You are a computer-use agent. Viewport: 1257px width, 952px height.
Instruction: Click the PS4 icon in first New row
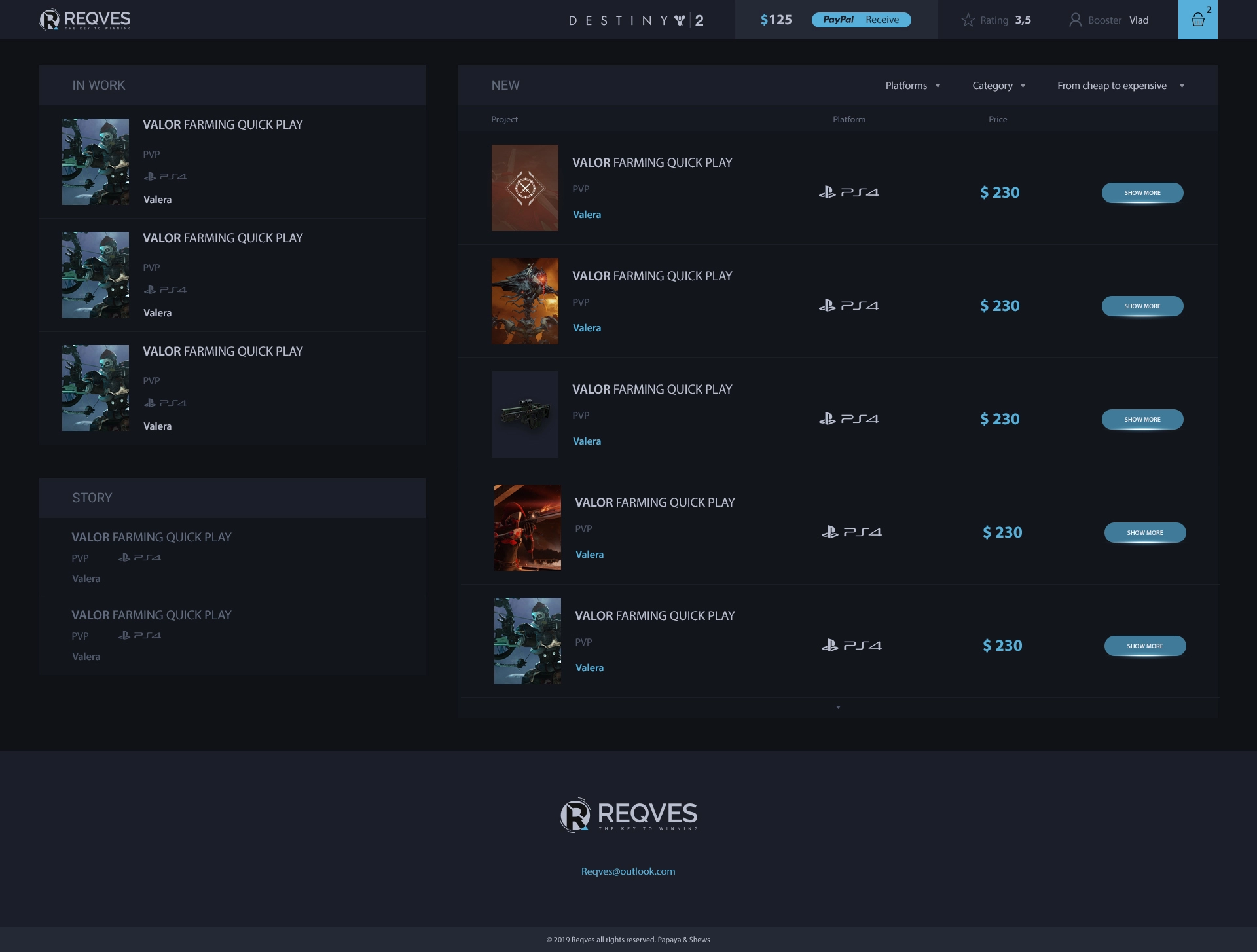coord(848,192)
